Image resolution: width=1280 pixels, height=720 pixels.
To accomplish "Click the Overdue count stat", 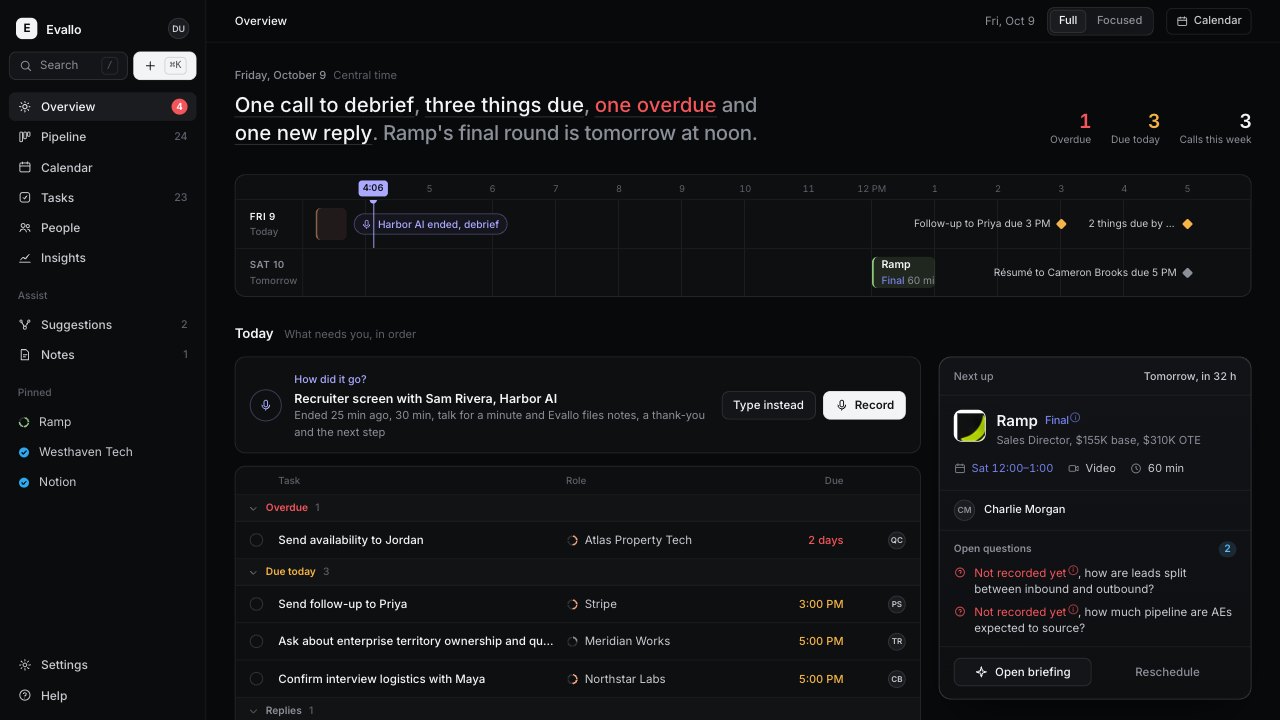I will tap(1070, 128).
